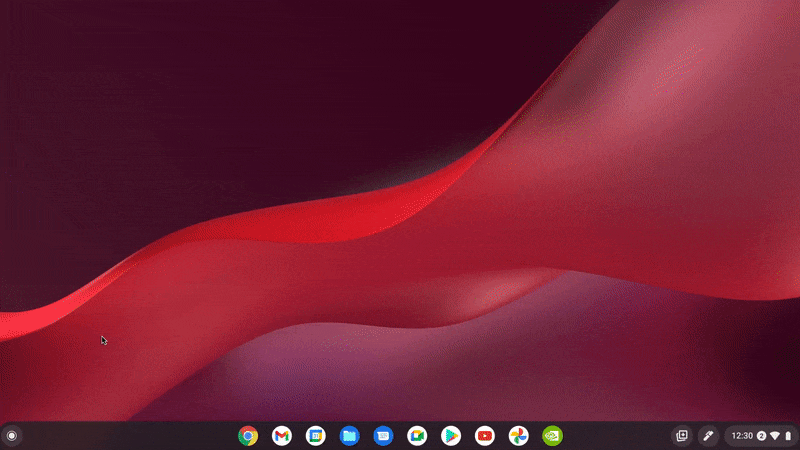
Task: Click the 12:30 clock in status tray
Action: (742, 436)
